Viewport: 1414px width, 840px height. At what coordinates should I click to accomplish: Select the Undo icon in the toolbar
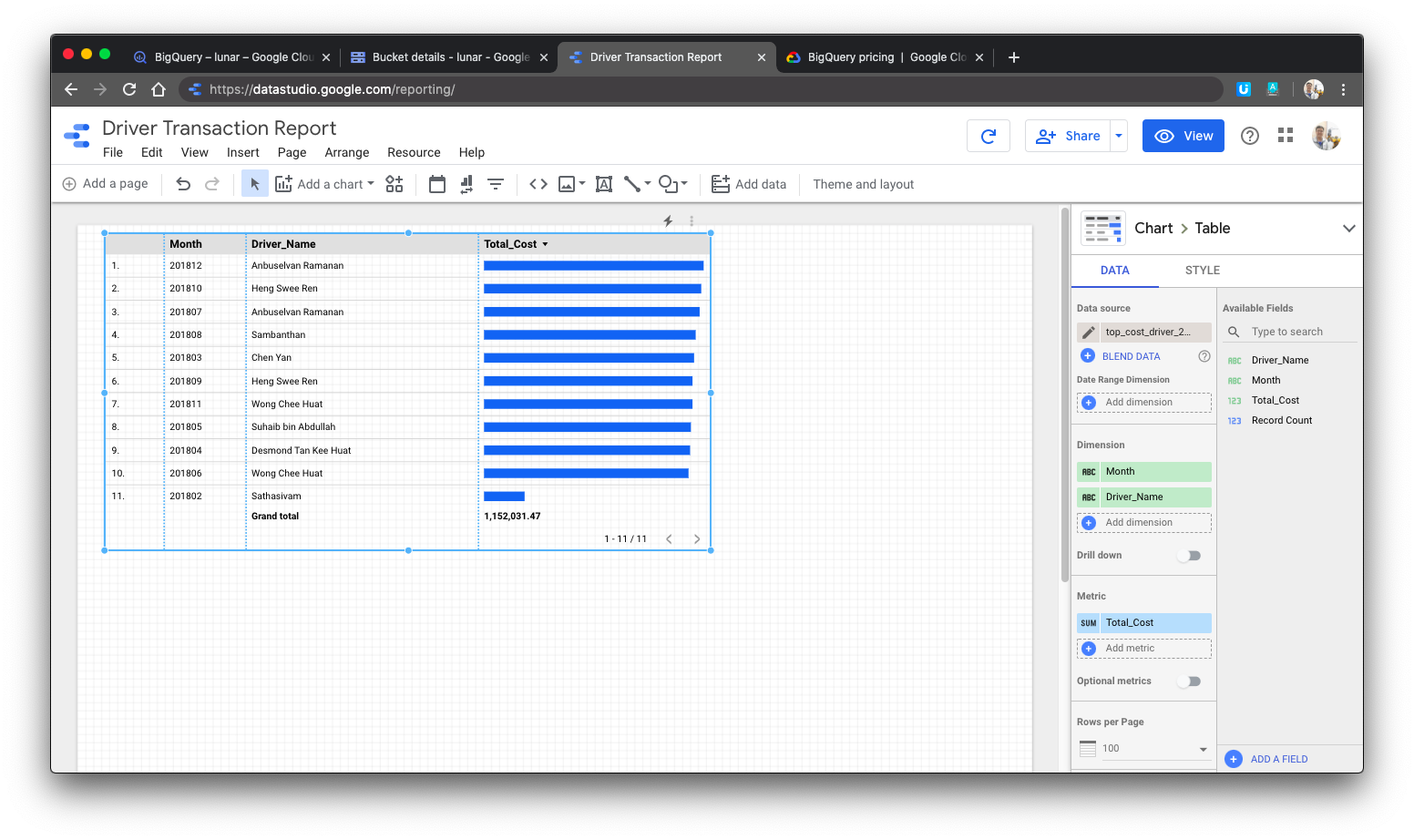coord(183,183)
